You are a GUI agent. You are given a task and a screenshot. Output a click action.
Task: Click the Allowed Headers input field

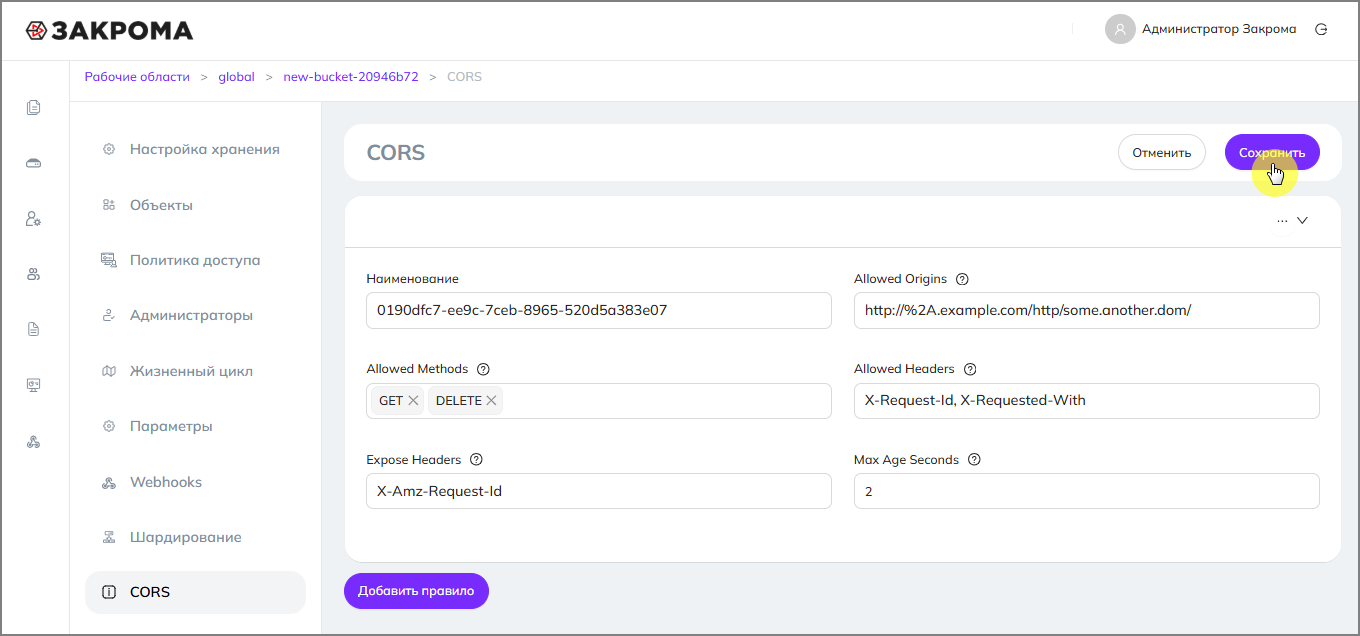pos(1087,401)
